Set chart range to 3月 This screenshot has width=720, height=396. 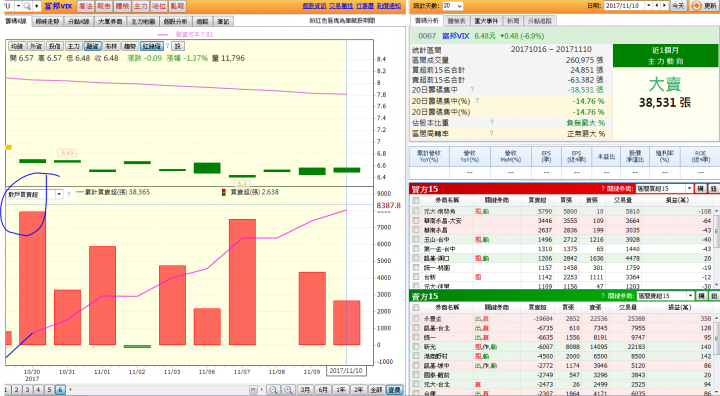(305, 390)
